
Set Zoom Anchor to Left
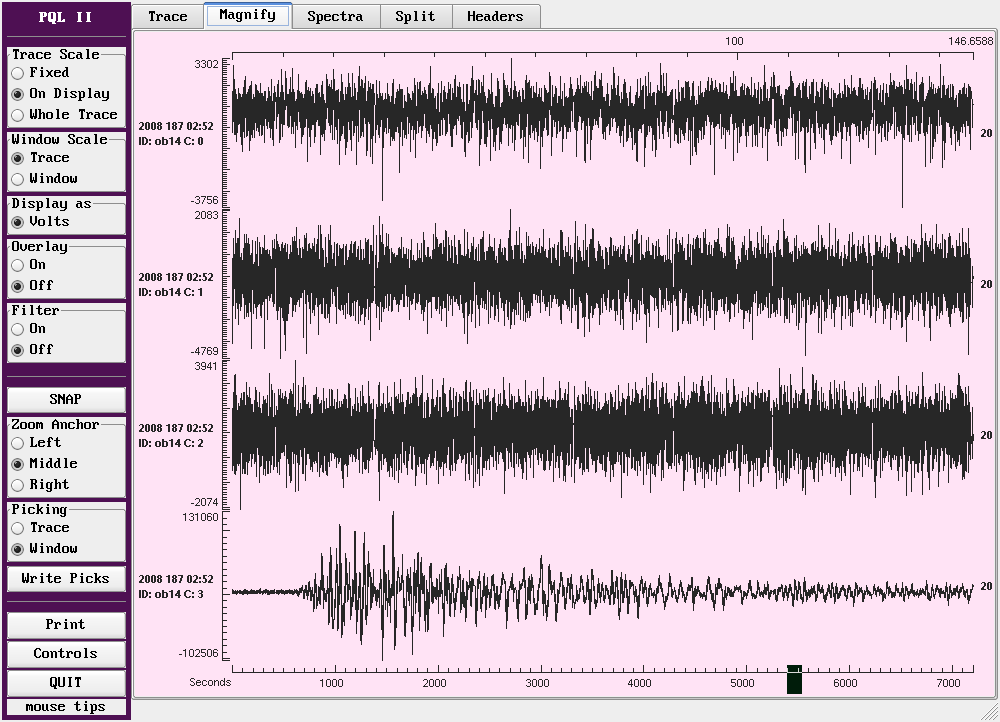click(18, 443)
